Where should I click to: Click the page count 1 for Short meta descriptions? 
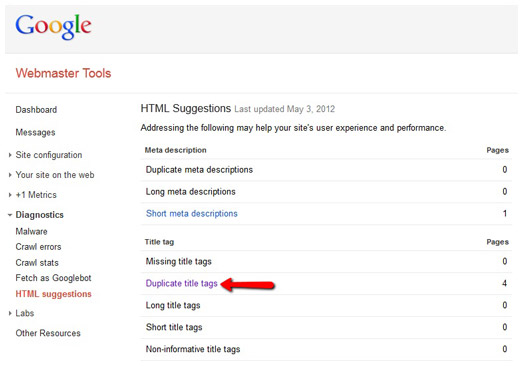pos(505,214)
